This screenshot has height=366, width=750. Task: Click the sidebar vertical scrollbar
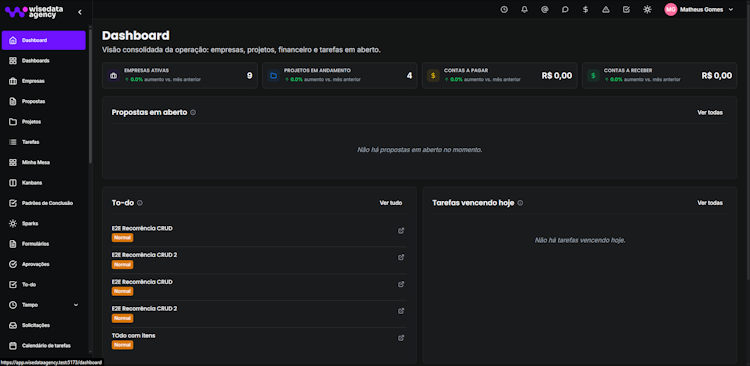coord(90,96)
